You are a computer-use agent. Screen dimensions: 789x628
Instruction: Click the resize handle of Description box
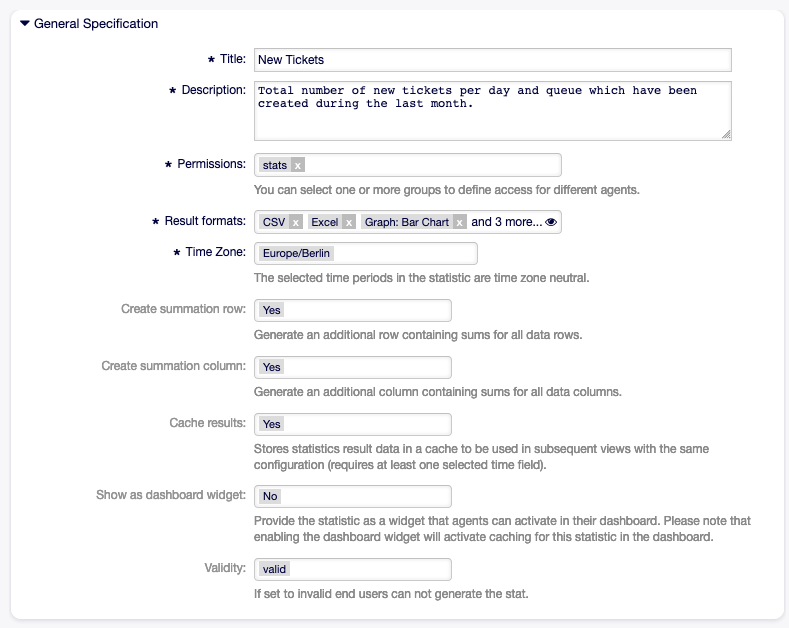click(x=726, y=134)
